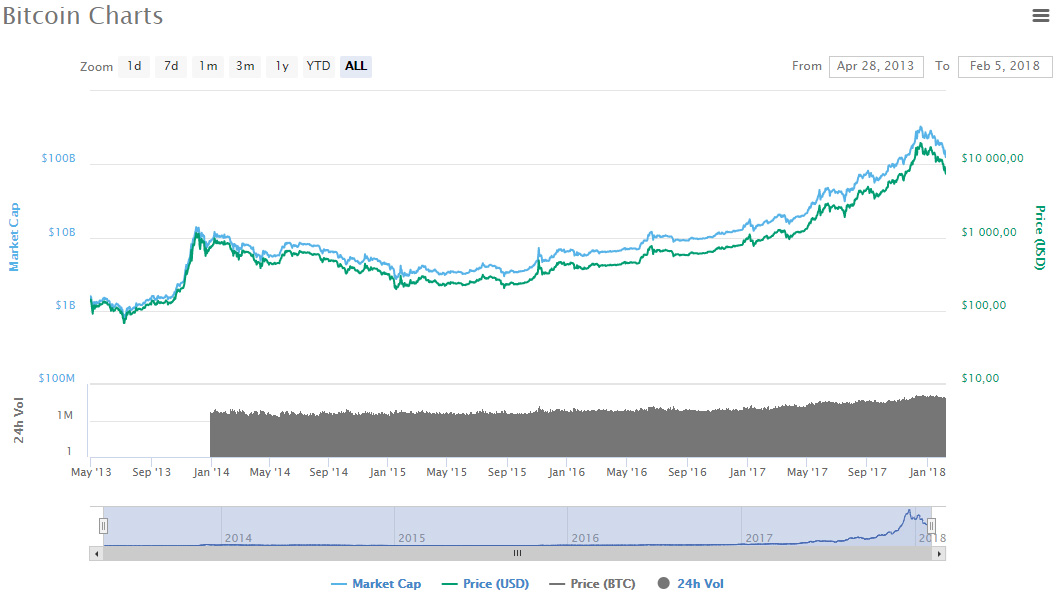
Task: Click the 2017 label in navigator
Action: (758, 538)
